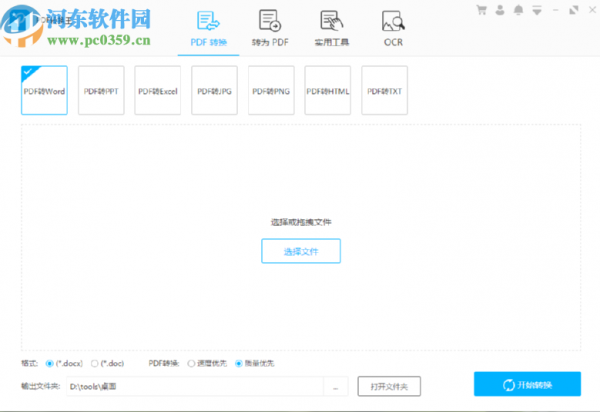This screenshot has width=600, height=412.
Task: Expand the title bar dropdown menu icon
Action: coord(537,10)
